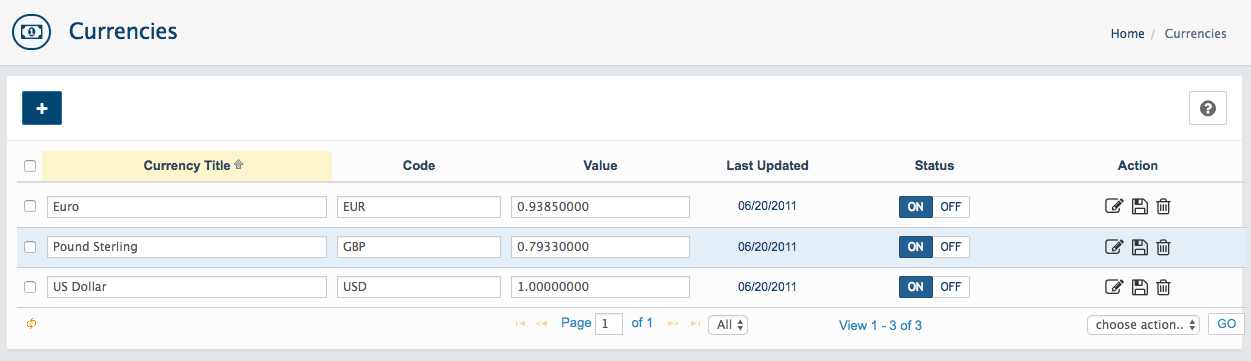Save the Euro currency row
Screen dimensions: 1251x361
click(x=1139, y=207)
